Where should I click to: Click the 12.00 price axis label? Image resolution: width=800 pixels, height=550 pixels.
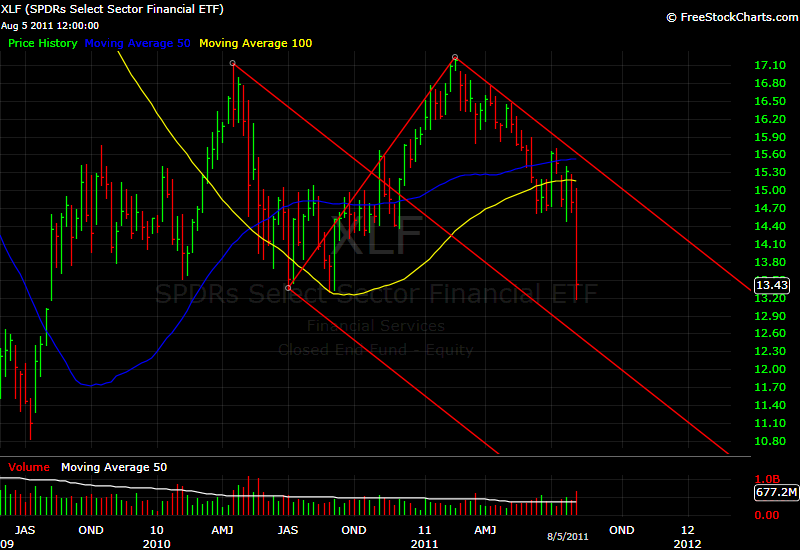click(x=770, y=369)
